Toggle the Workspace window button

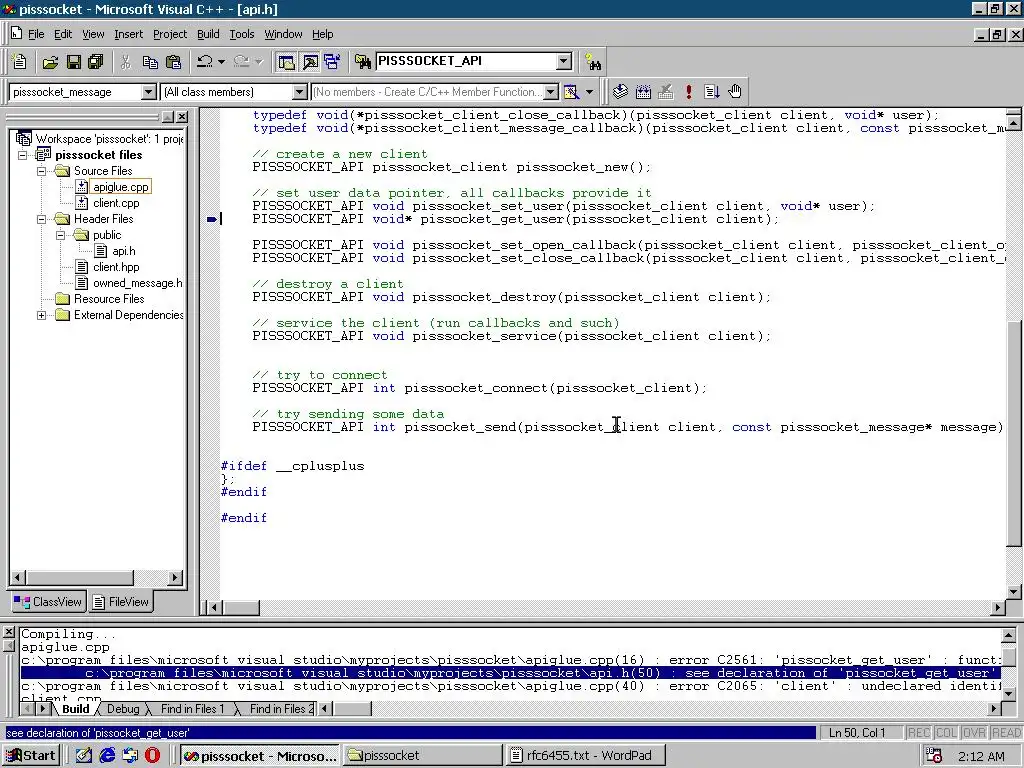click(286, 62)
